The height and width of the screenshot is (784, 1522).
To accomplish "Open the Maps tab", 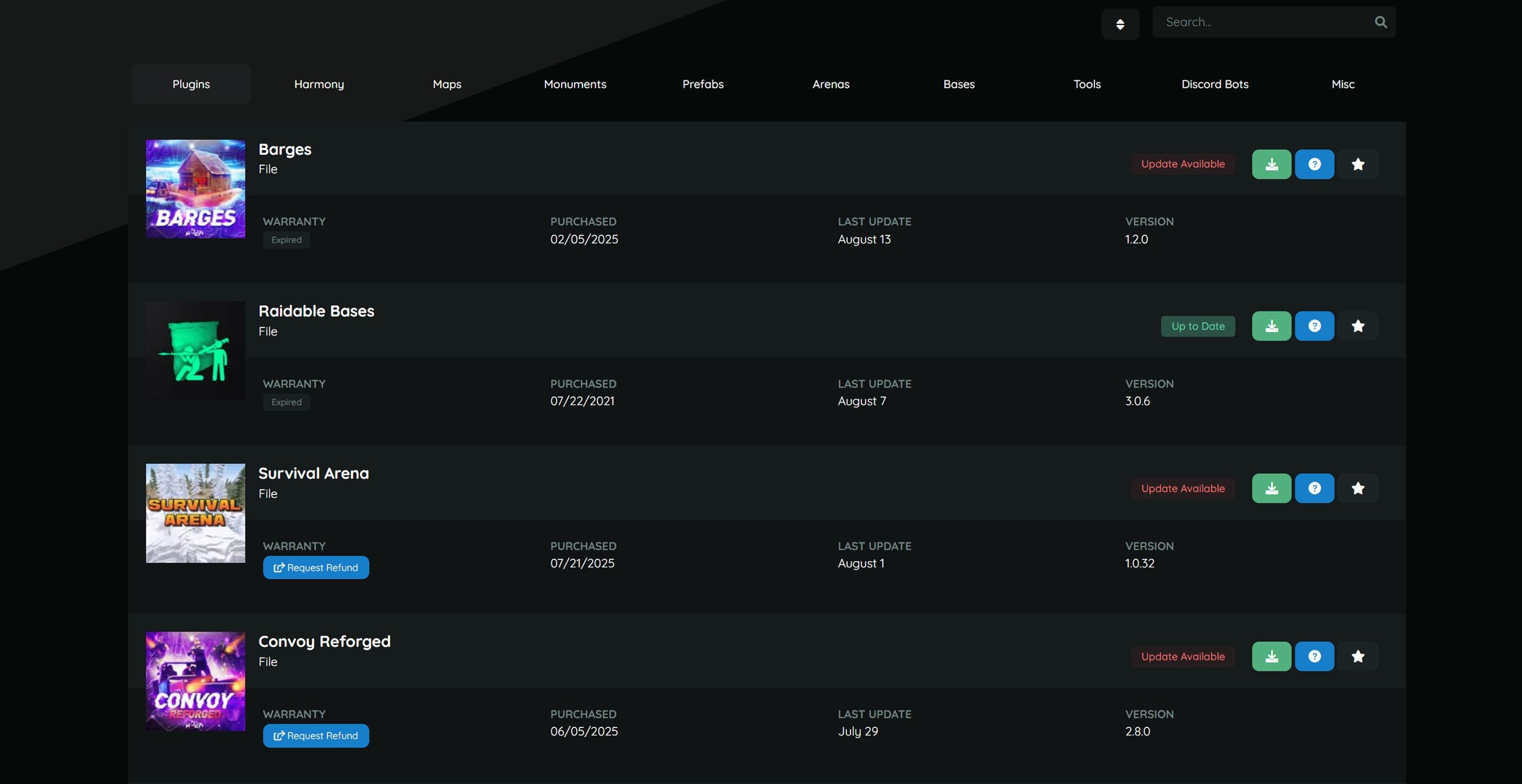I will [x=447, y=84].
